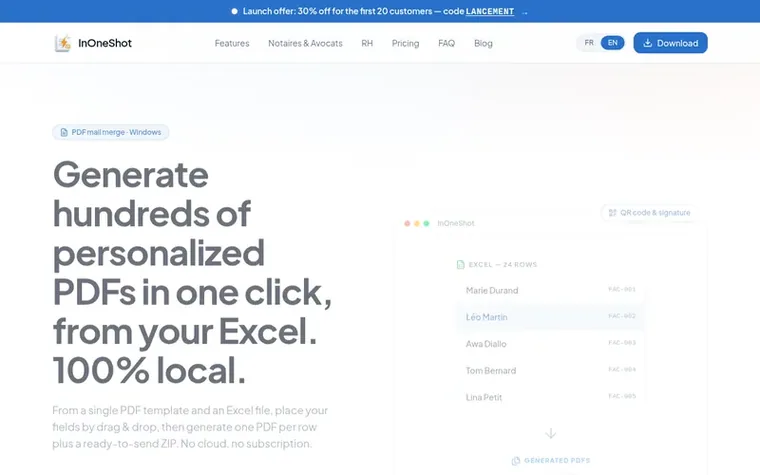Image resolution: width=760 pixels, height=475 pixels.
Task: Open Notaires & Avocats page
Action: (x=305, y=43)
